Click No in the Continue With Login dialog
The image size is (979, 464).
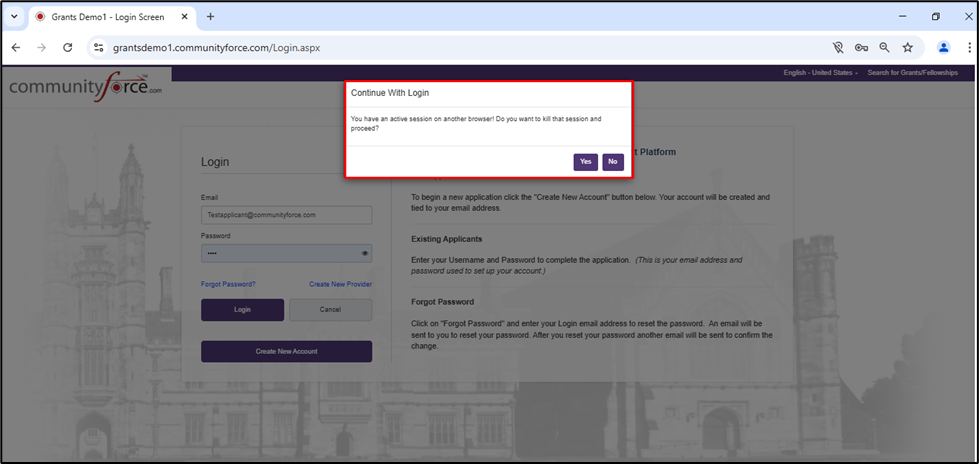[x=613, y=162]
